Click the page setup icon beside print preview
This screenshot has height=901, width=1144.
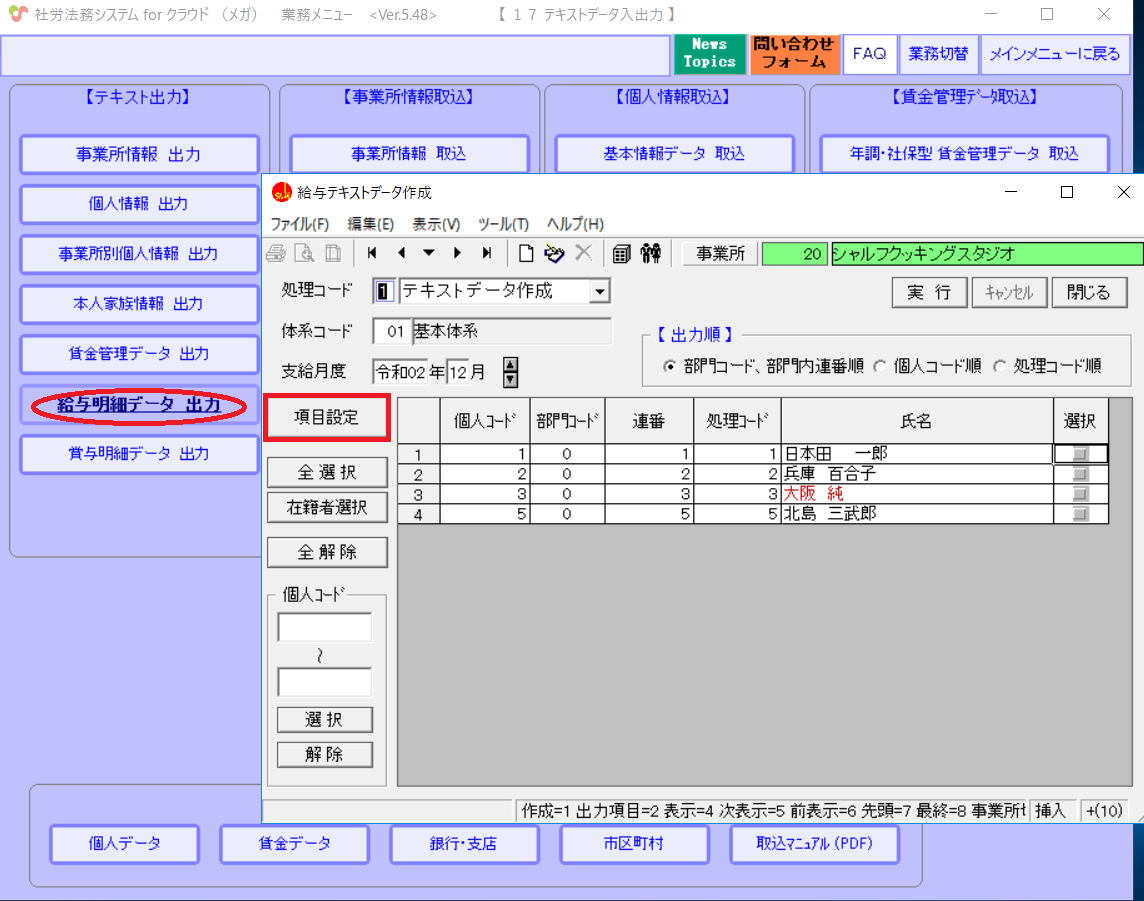(x=333, y=253)
